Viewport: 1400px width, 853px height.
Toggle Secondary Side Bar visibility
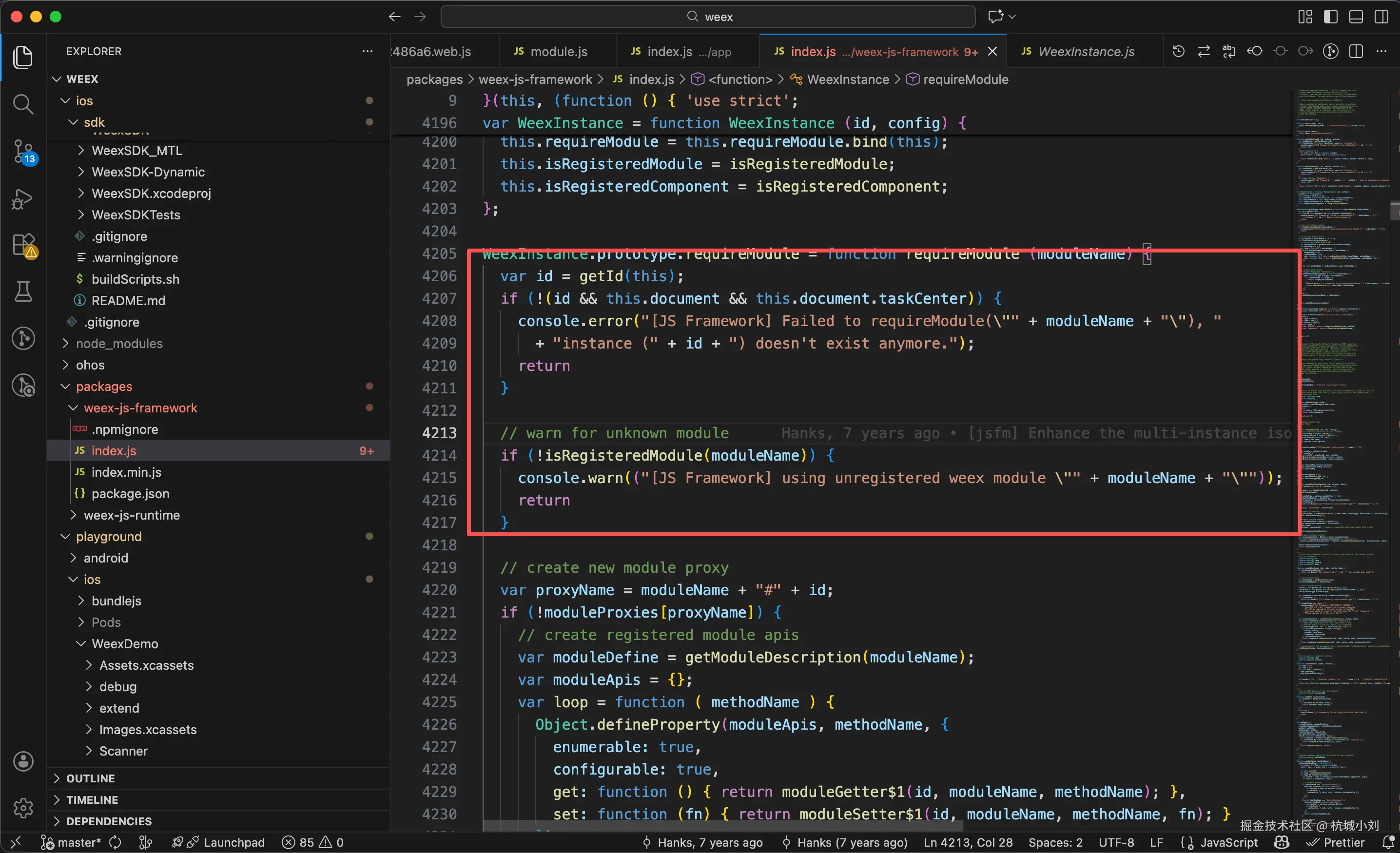point(1381,17)
